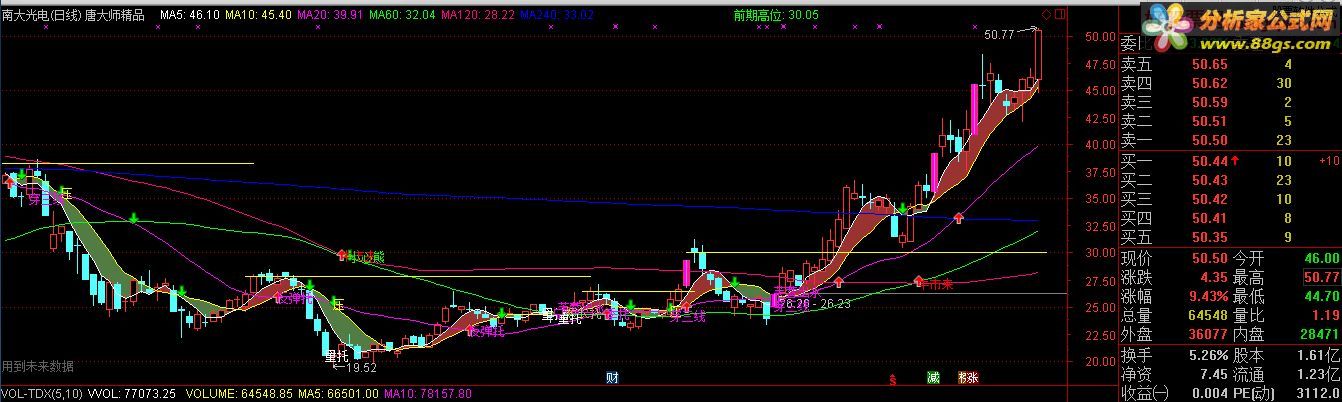
Task: Click the 收益(一) value 0.004
Action: (1209, 391)
